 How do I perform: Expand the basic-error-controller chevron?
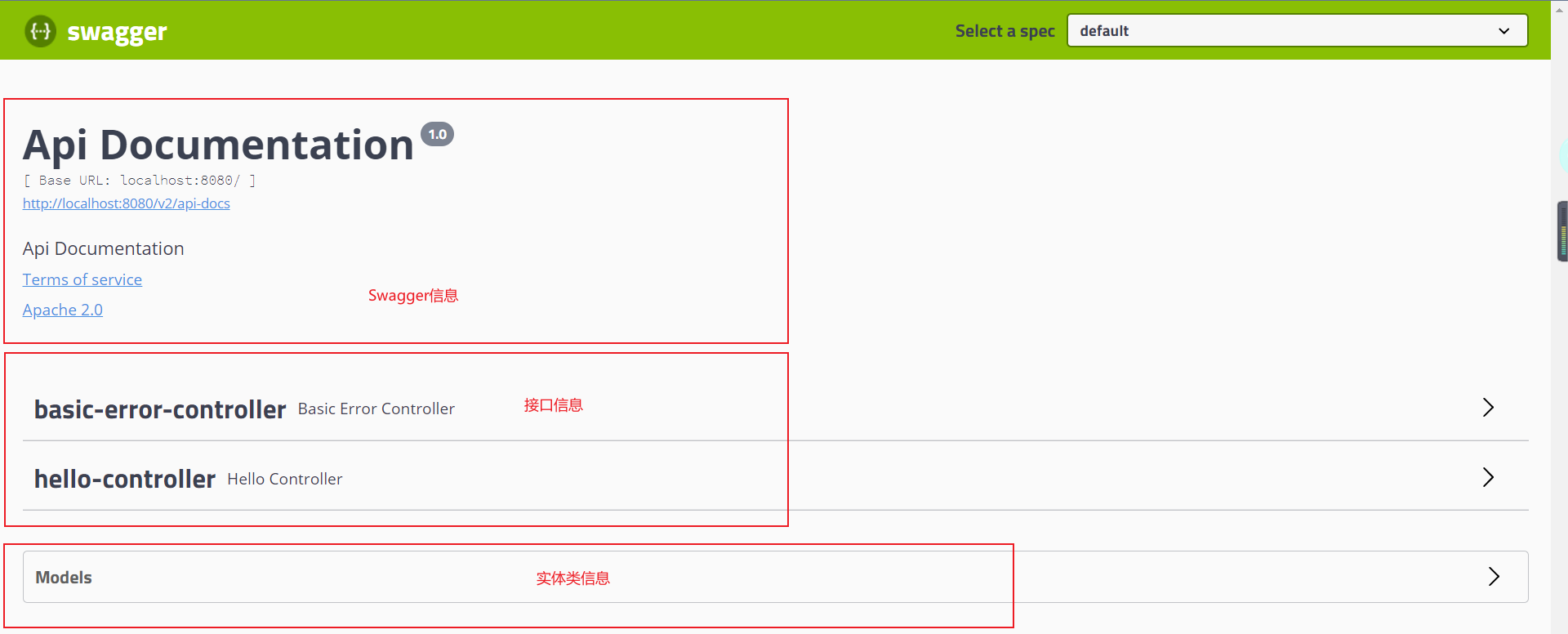coord(1488,408)
